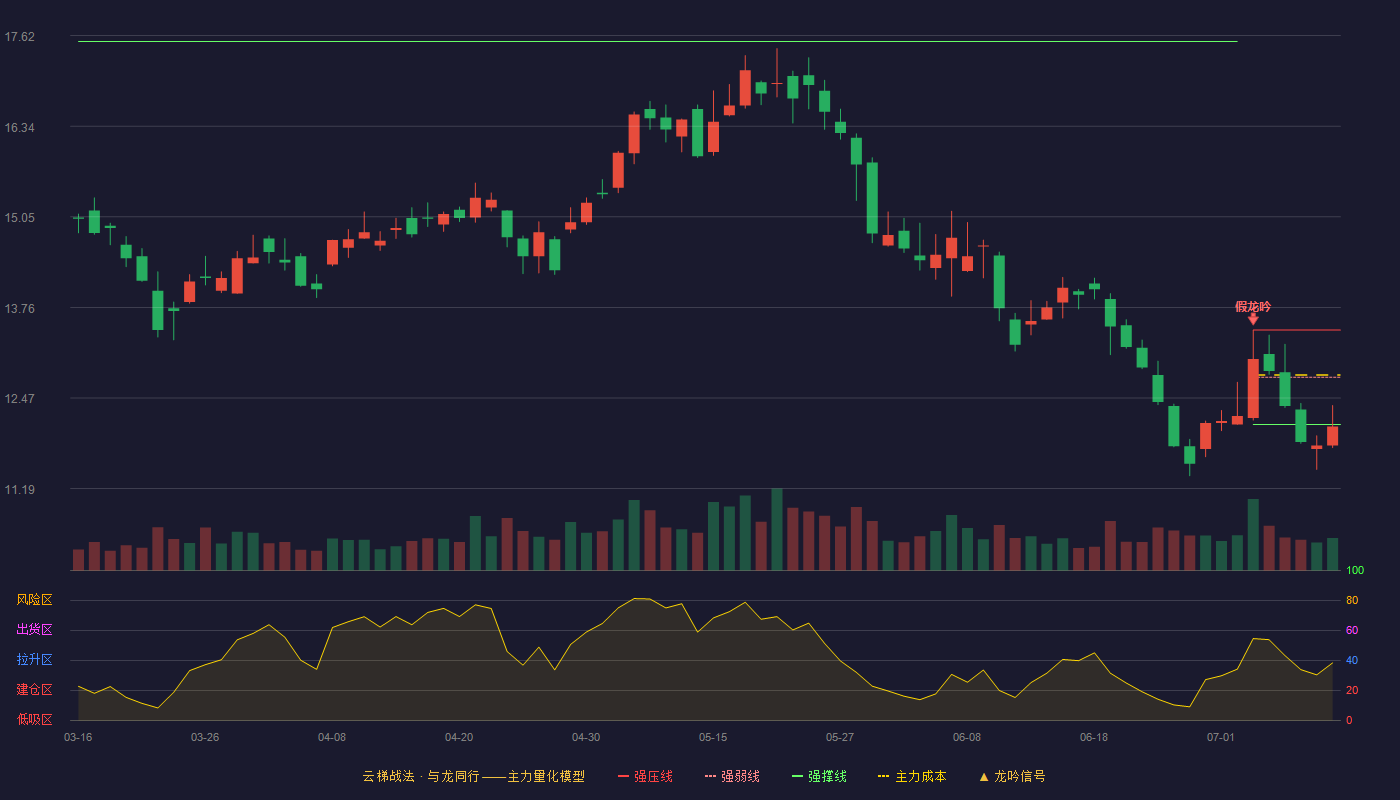The image size is (1400, 800).
Task: Toggle the 强弱线 legend entry
Action: coord(732,776)
